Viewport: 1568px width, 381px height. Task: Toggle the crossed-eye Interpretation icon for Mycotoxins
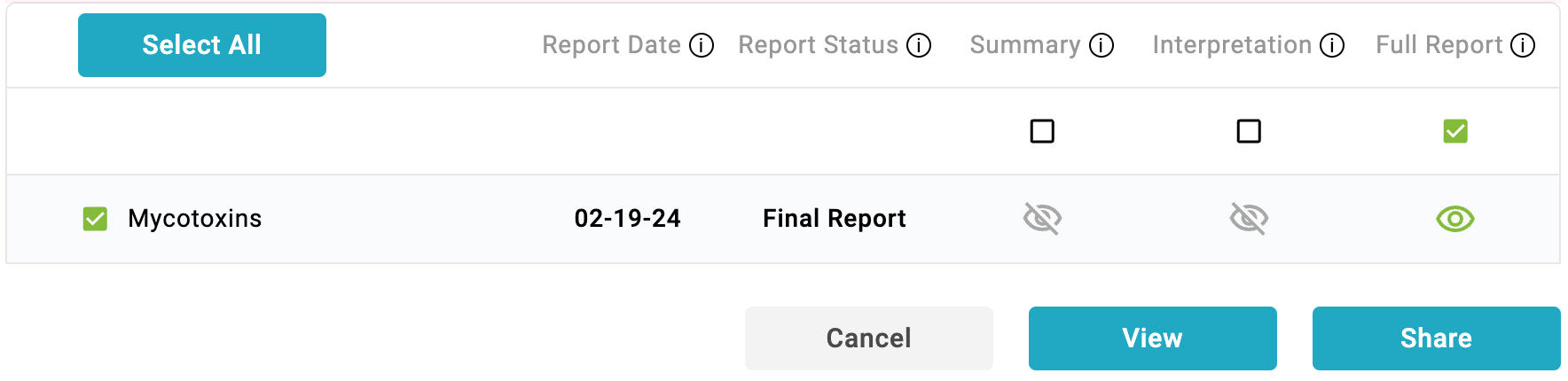pos(1249,218)
